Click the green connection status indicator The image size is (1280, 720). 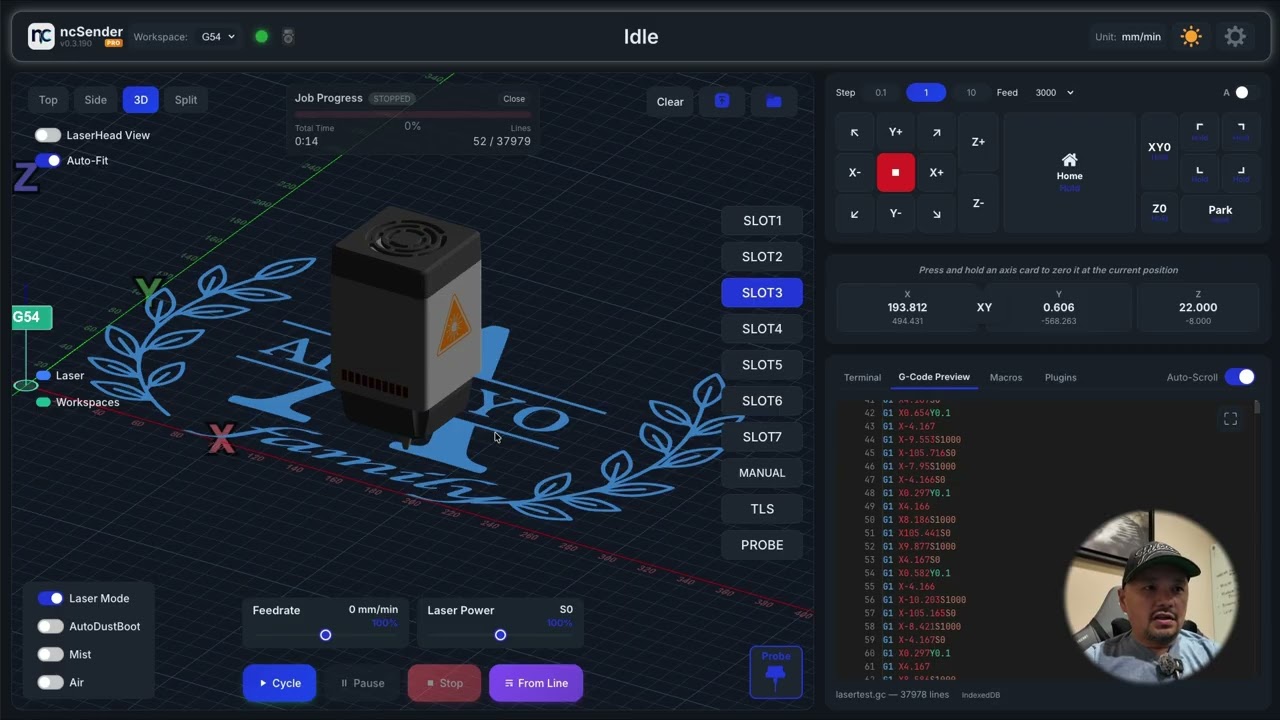261,37
